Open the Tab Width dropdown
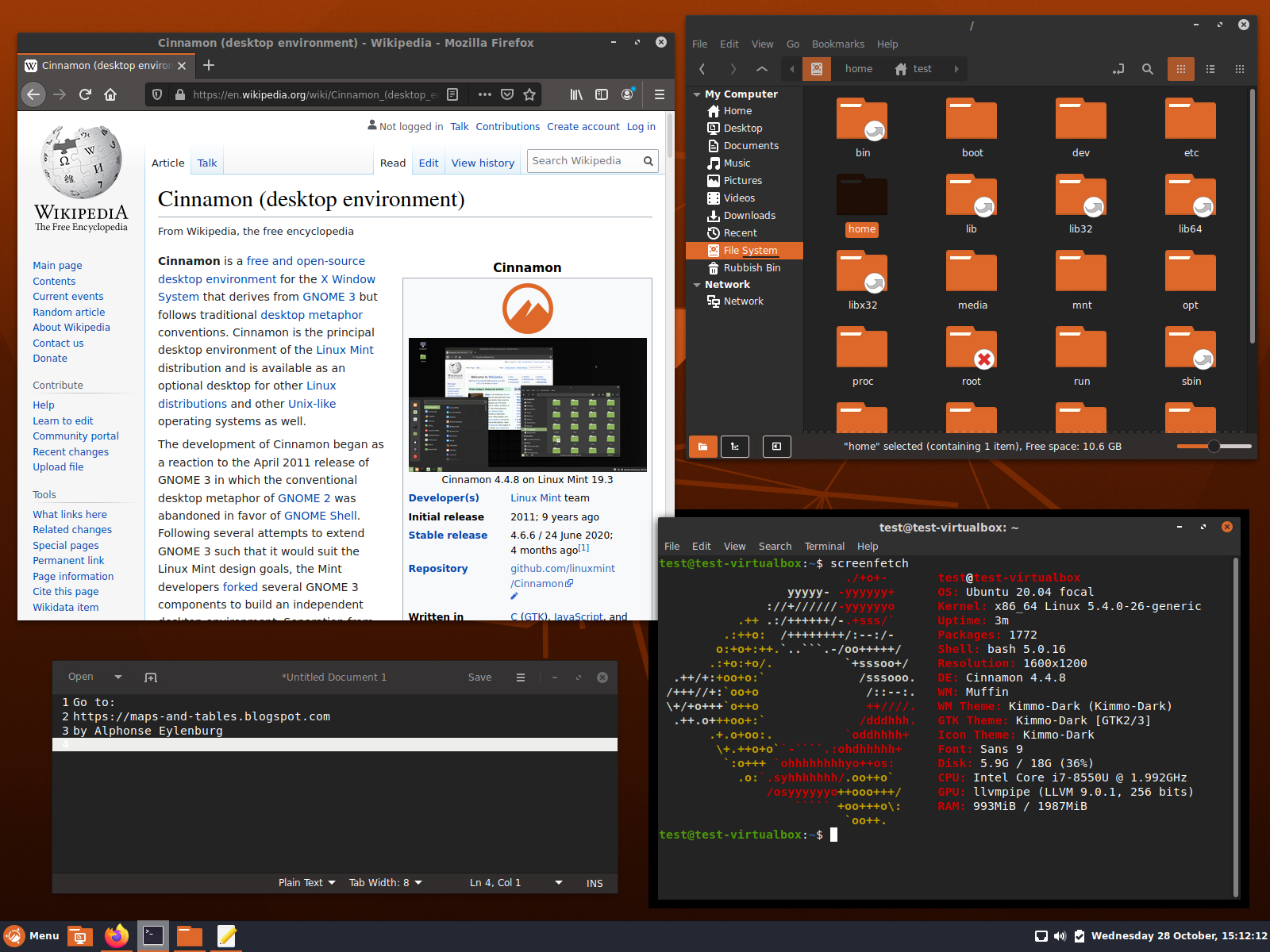 (385, 883)
